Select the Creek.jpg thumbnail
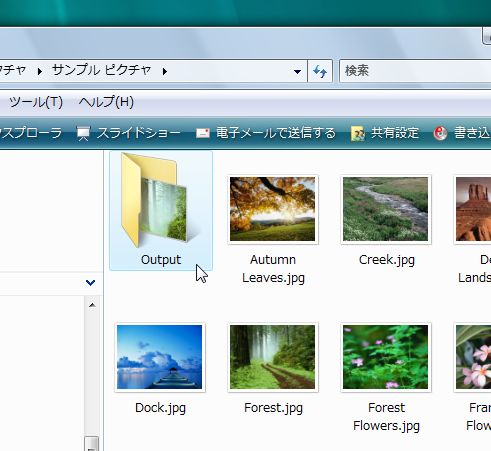The image size is (491, 451). [386, 209]
